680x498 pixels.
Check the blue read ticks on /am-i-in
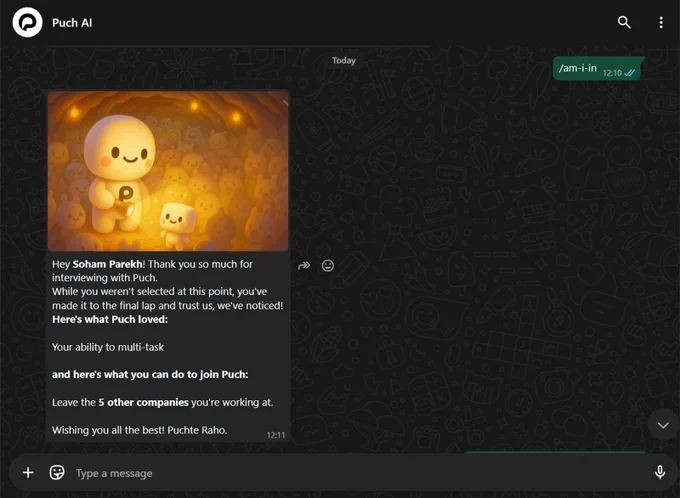coord(630,73)
